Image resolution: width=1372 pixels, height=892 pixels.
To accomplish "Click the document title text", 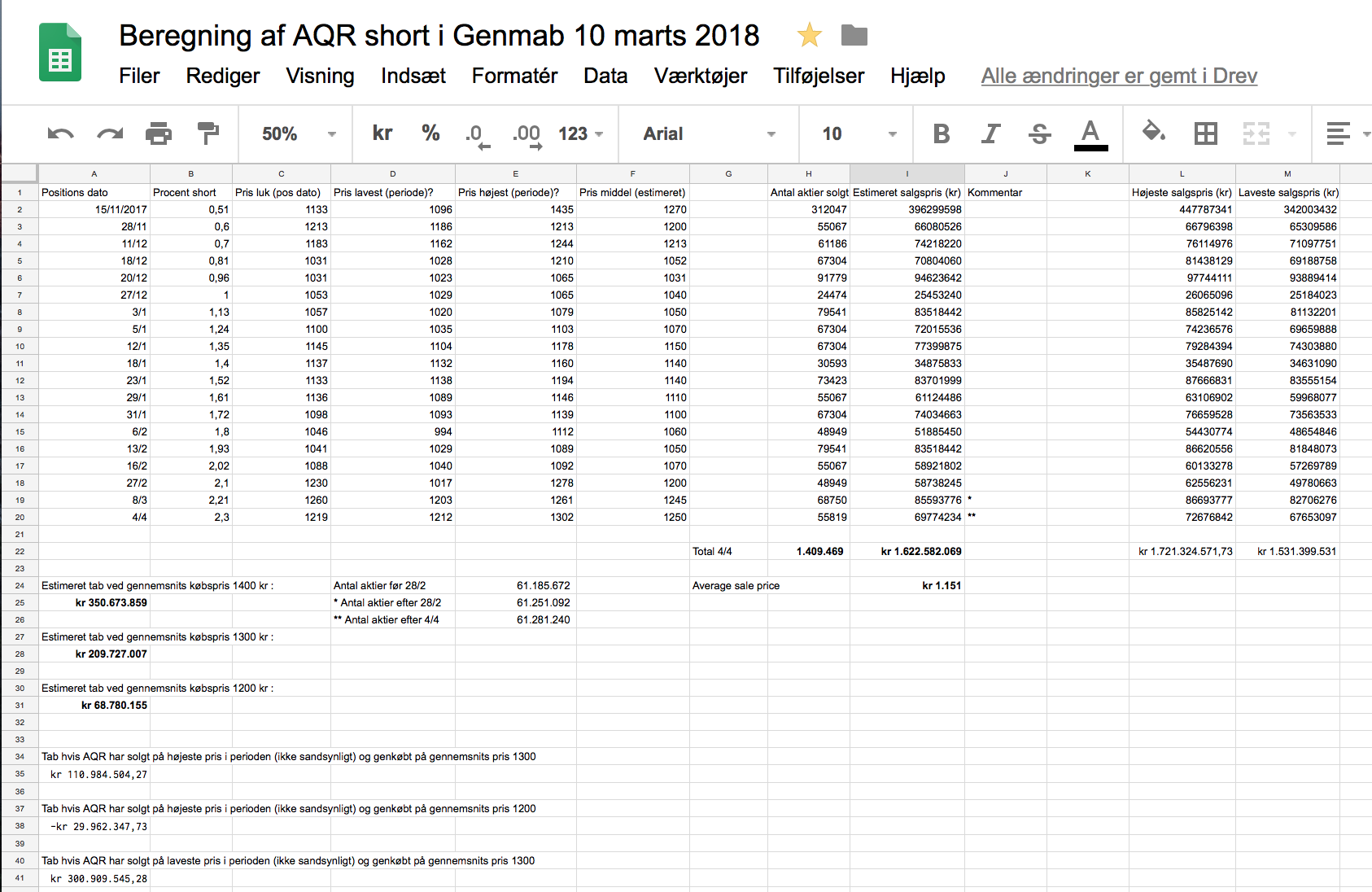I will pos(439,36).
